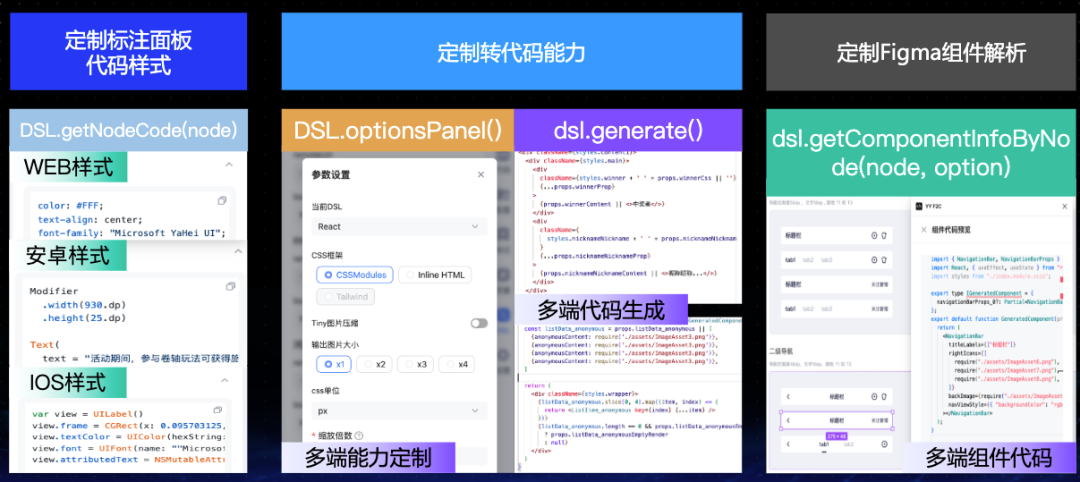Click the 当前DSL label
The height and width of the screenshot is (482, 1080).
point(328,207)
